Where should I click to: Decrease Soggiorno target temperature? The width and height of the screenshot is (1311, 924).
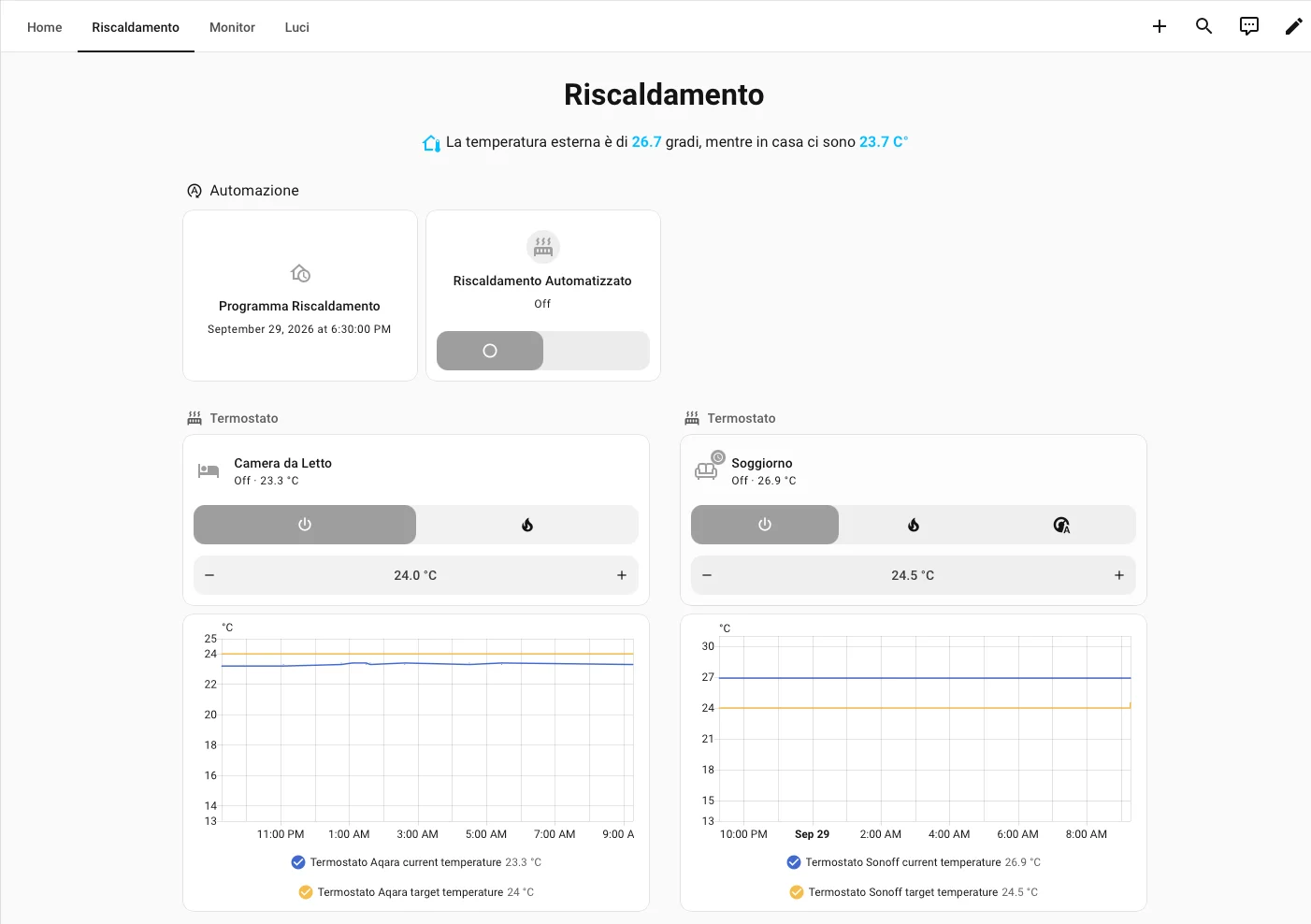point(707,575)
